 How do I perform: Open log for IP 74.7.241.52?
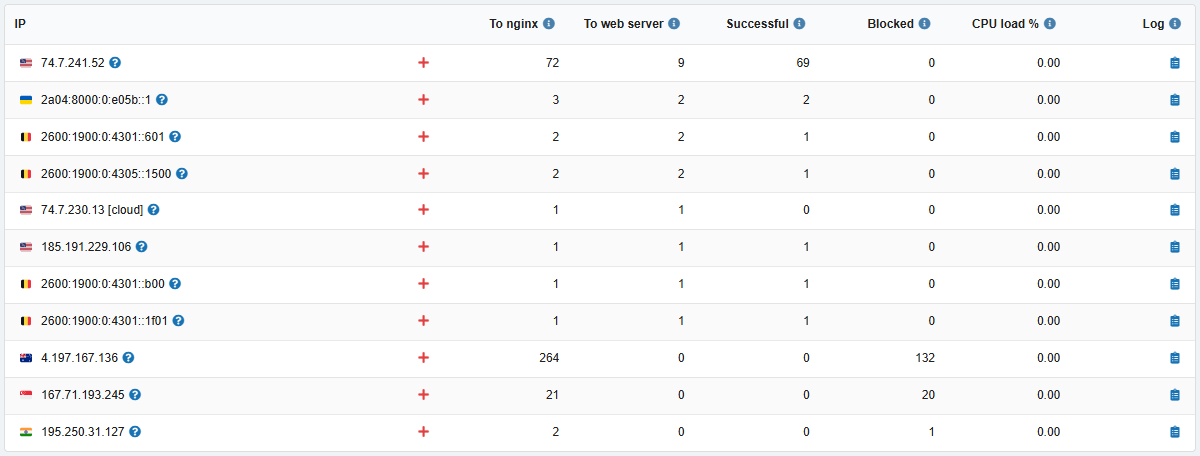1175,63
